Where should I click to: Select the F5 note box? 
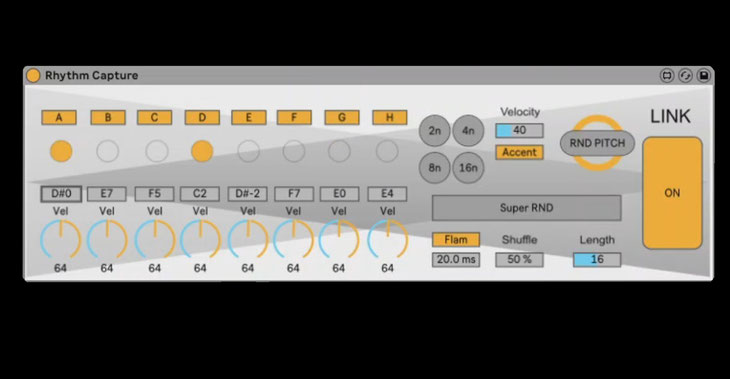[x=155, y=194]
